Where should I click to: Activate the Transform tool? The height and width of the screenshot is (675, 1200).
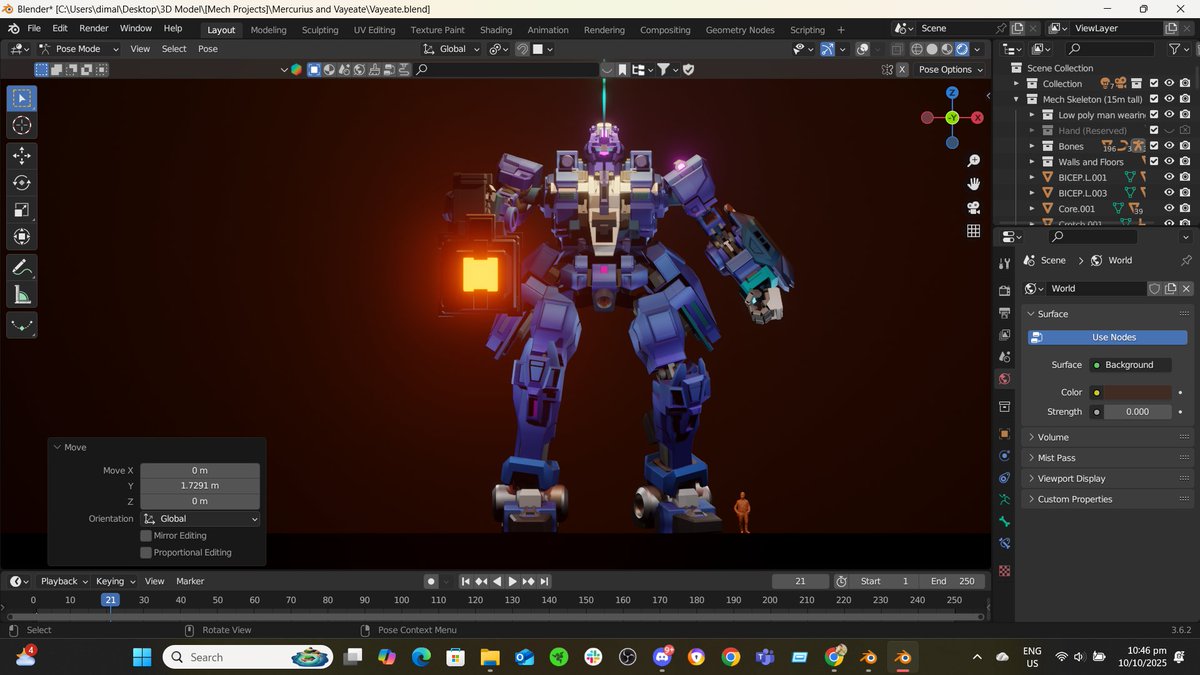tap(22, 237)
